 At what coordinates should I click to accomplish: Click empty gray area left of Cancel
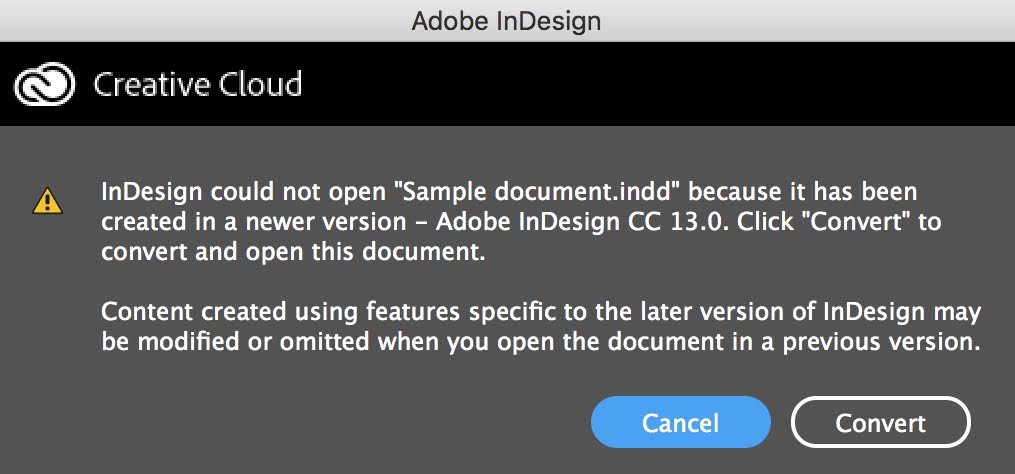click(300, 422)
